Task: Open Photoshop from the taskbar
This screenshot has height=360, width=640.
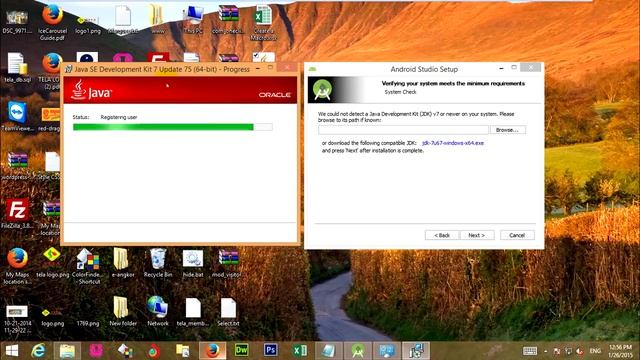Action: click(x=270, y=351)
